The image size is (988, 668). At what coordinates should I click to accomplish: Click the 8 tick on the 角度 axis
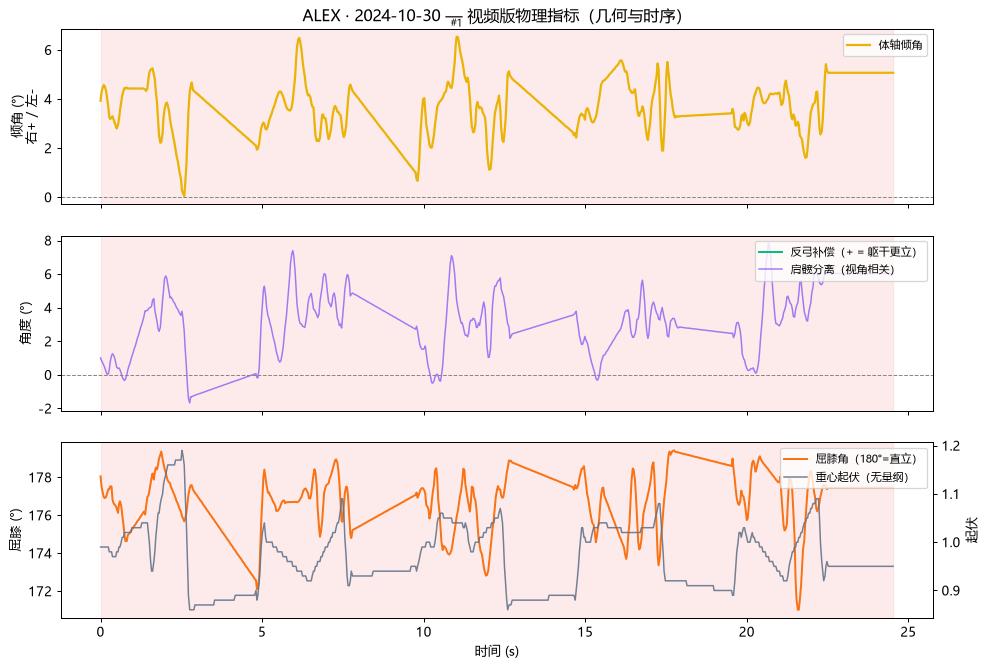48,241
